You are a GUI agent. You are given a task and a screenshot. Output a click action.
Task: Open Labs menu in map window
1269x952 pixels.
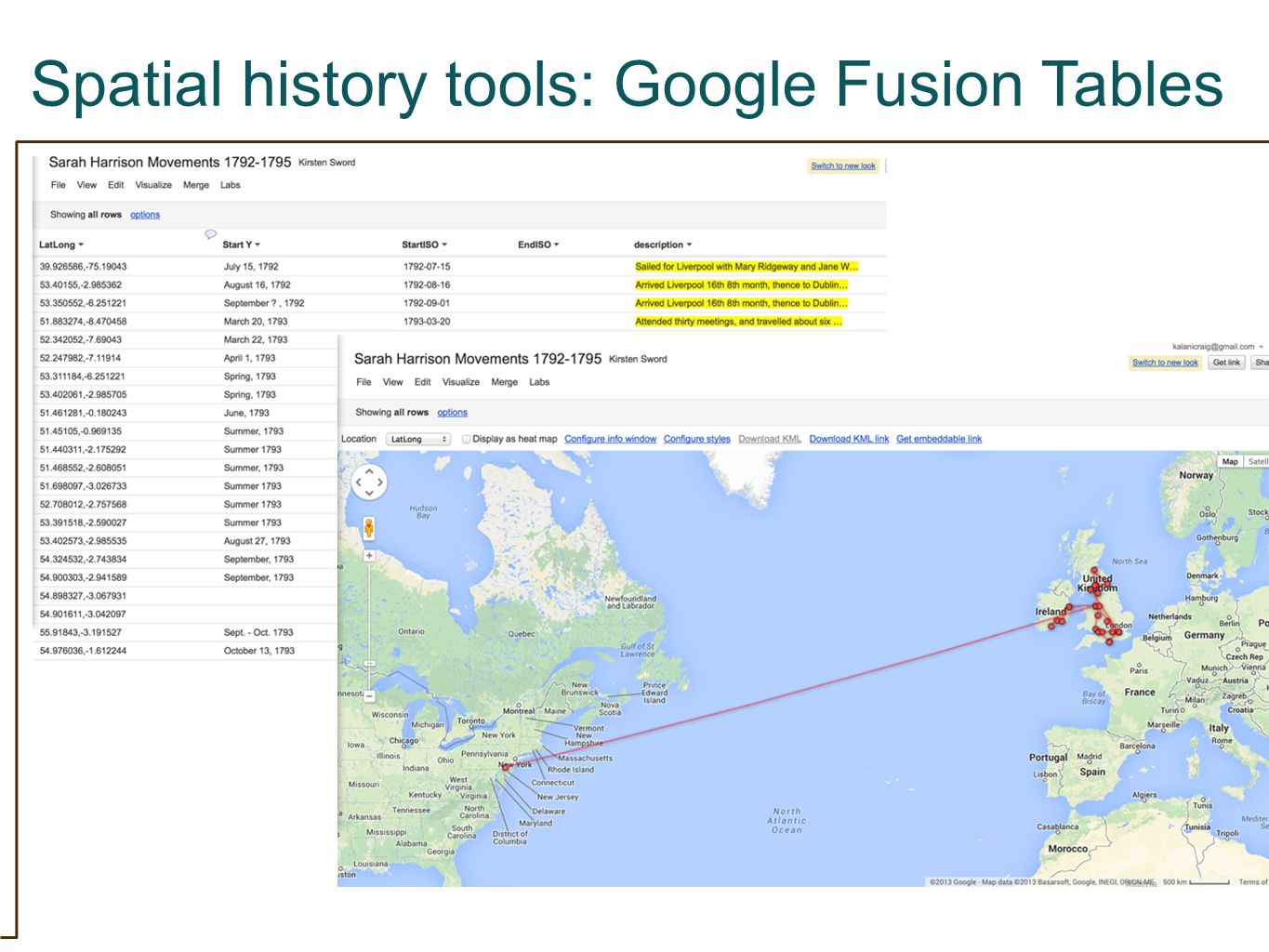point(539,382)
